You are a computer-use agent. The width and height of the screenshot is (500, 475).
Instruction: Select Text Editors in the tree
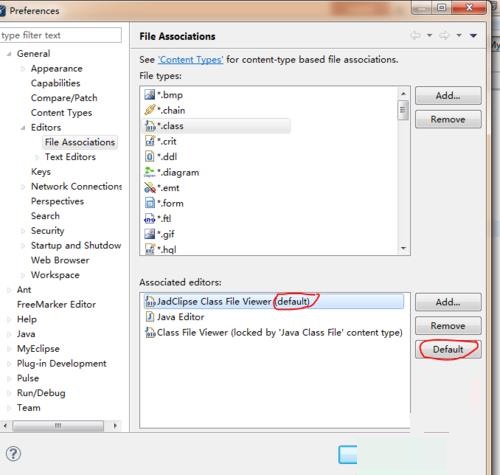tap(70, 157)
